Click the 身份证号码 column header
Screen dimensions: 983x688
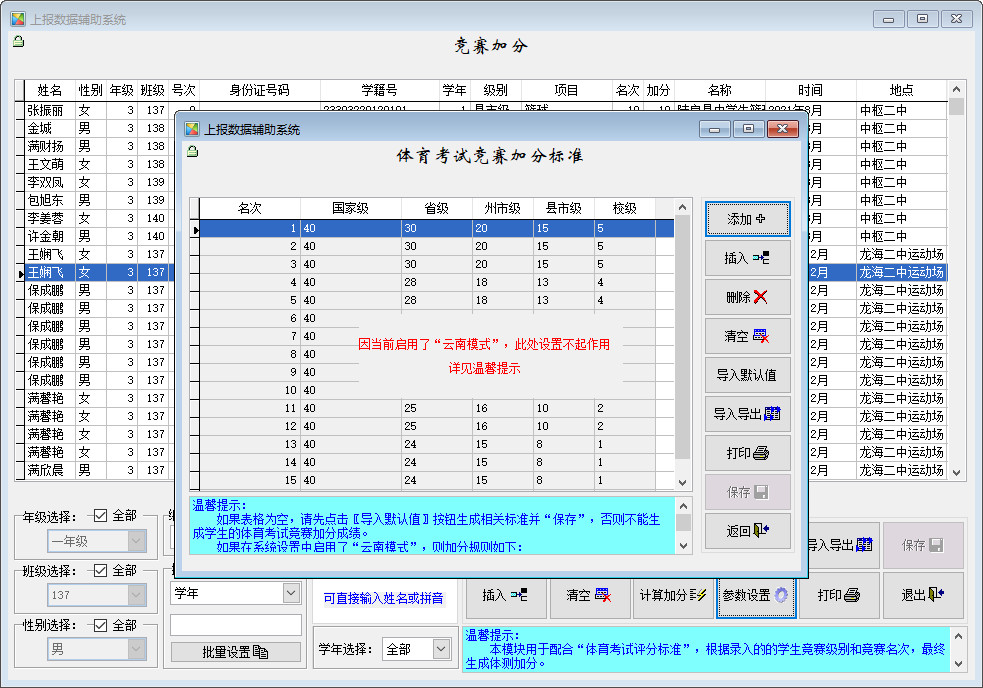point(260,90)
